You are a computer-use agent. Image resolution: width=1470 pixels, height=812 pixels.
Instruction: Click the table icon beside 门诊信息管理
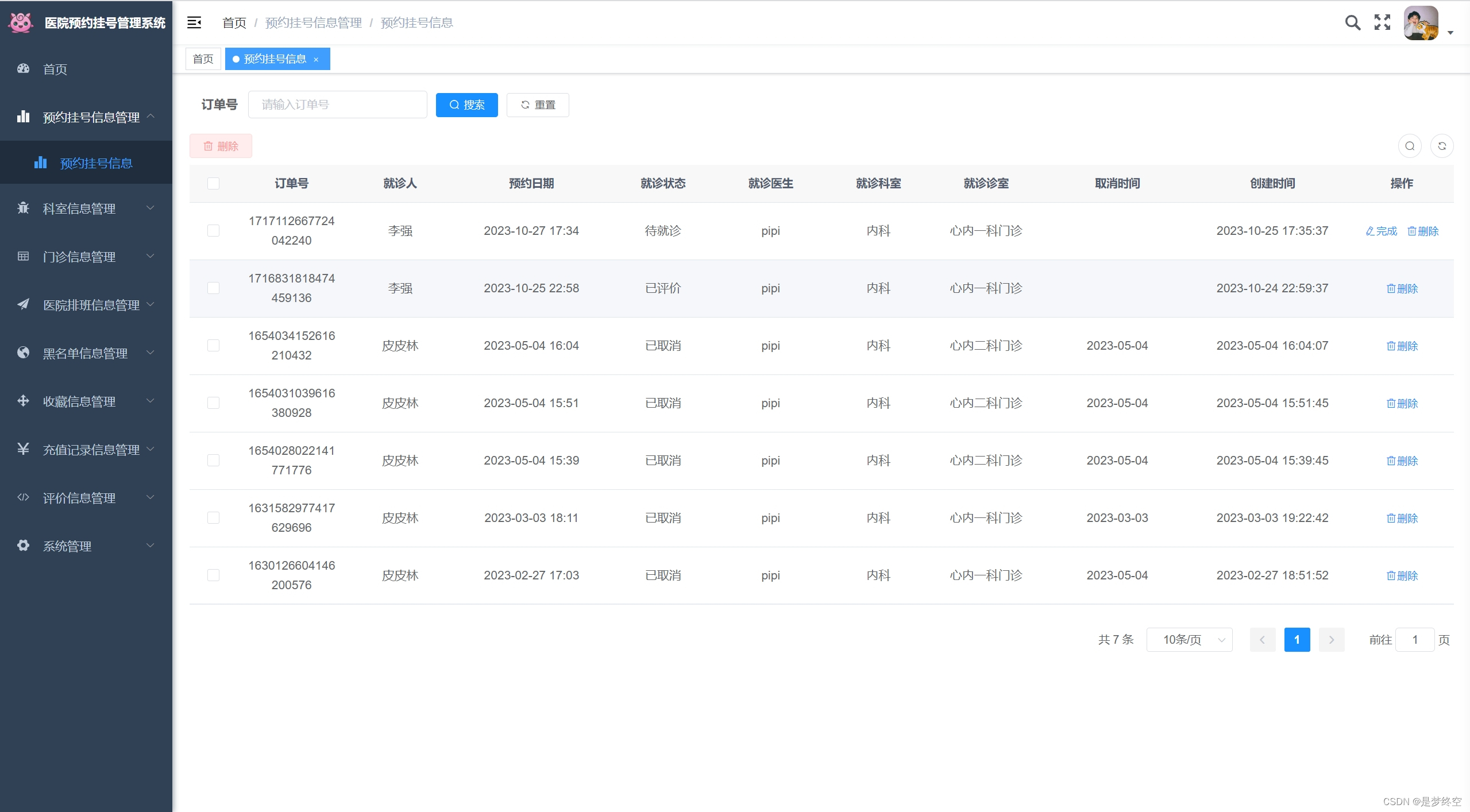(23, 256)
